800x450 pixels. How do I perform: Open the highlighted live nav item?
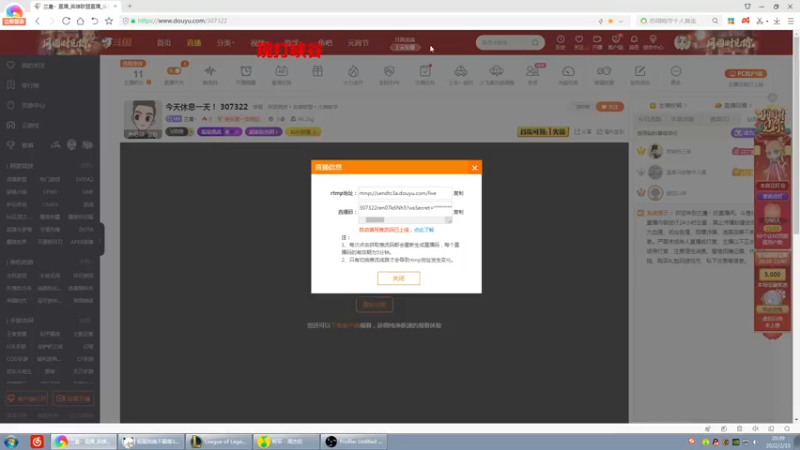click(x=194, y=43)
